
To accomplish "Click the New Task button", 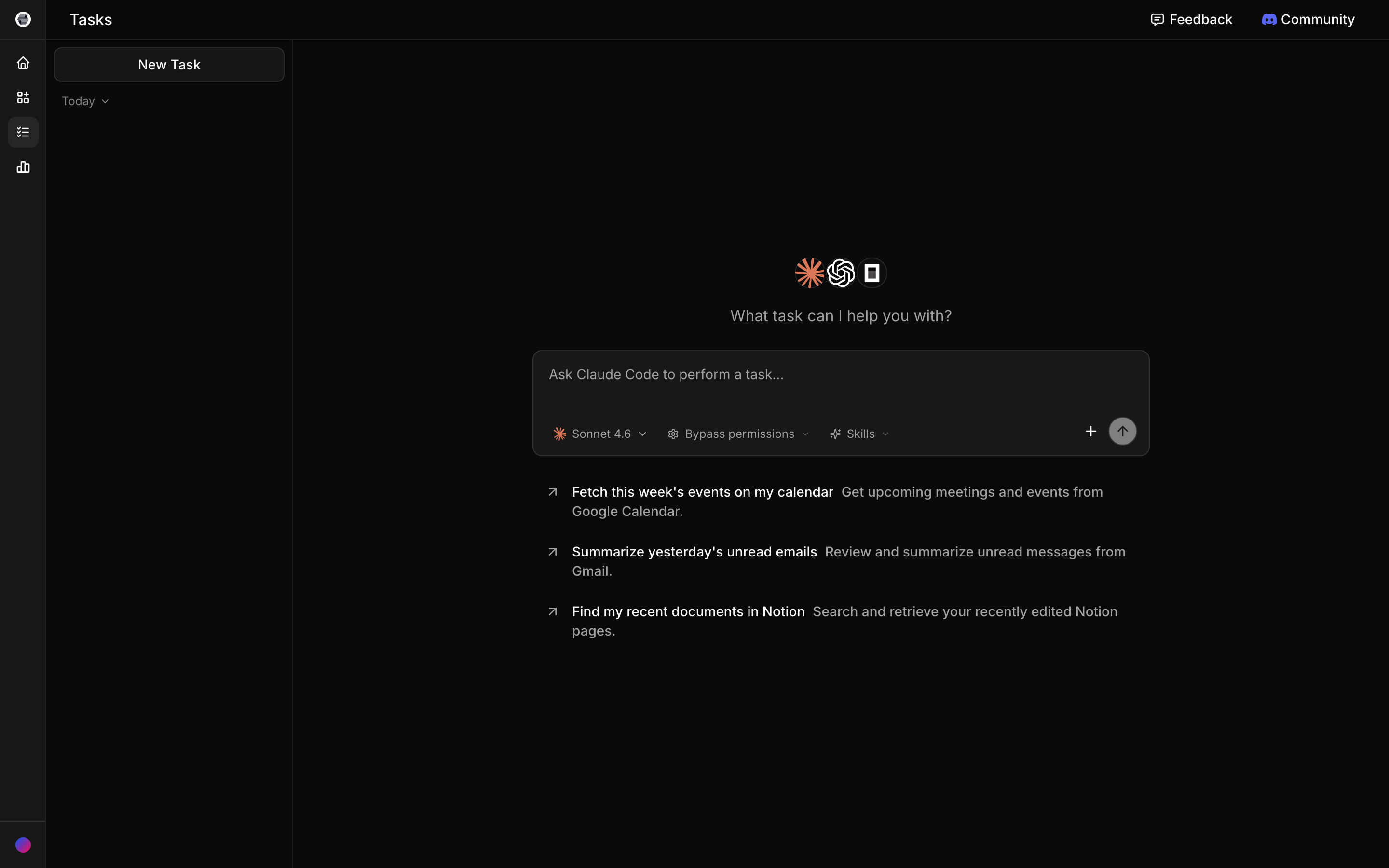I will click(169, 65).
